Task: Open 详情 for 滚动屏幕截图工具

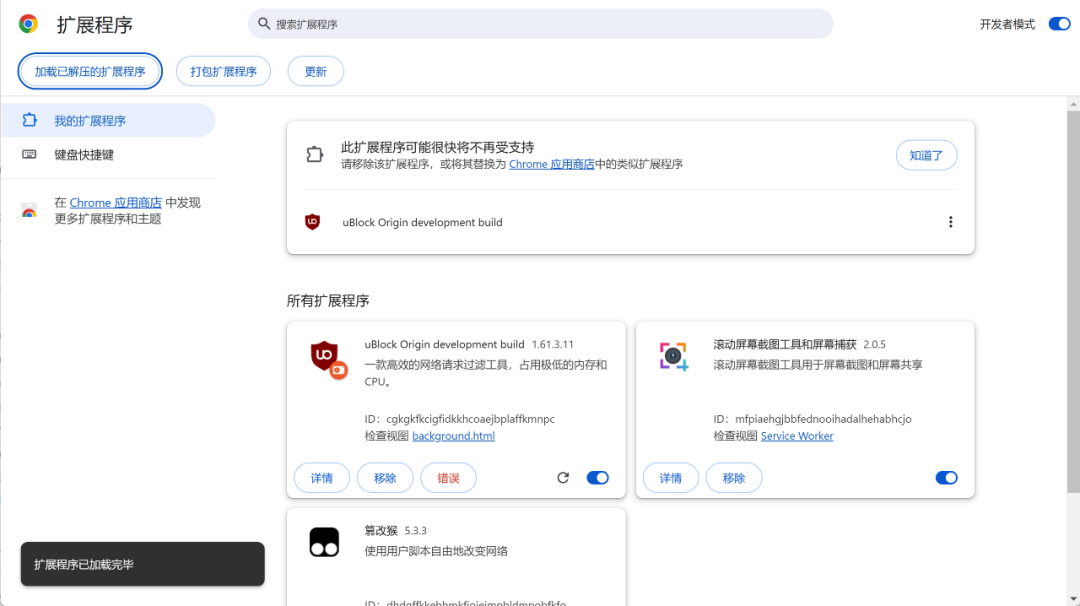Action: tap(671, 478)
